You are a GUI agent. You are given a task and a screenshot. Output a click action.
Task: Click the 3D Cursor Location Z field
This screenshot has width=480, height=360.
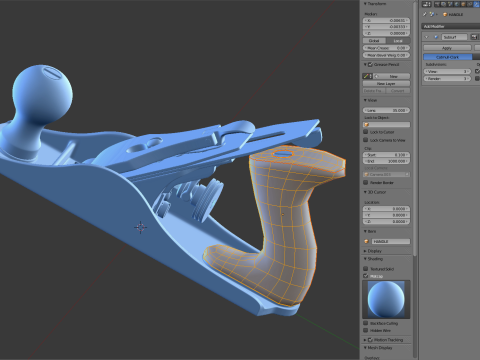386,222
